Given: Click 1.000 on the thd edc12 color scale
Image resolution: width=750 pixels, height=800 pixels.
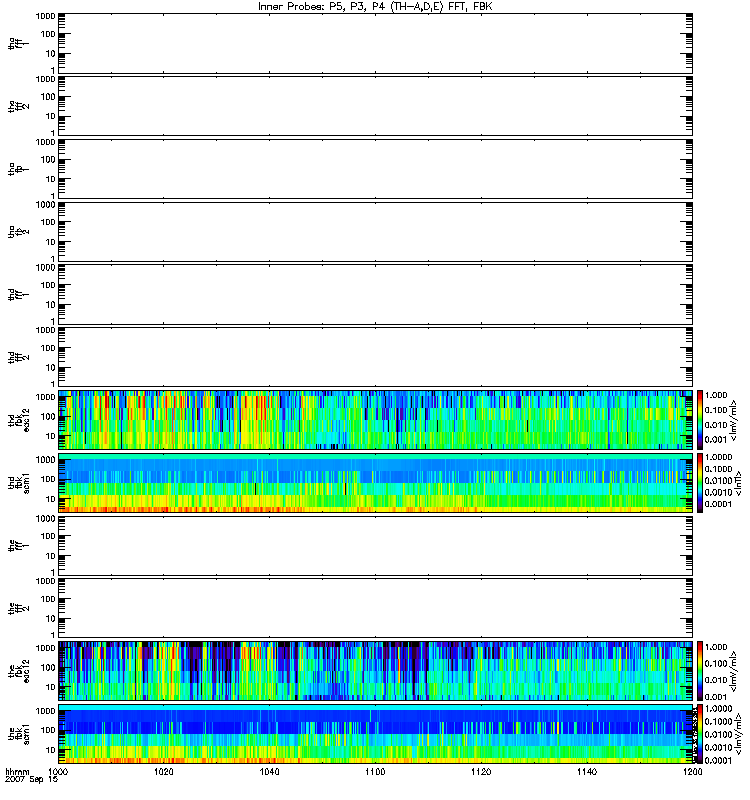Looking at the screenshot, I should point(716,395).
